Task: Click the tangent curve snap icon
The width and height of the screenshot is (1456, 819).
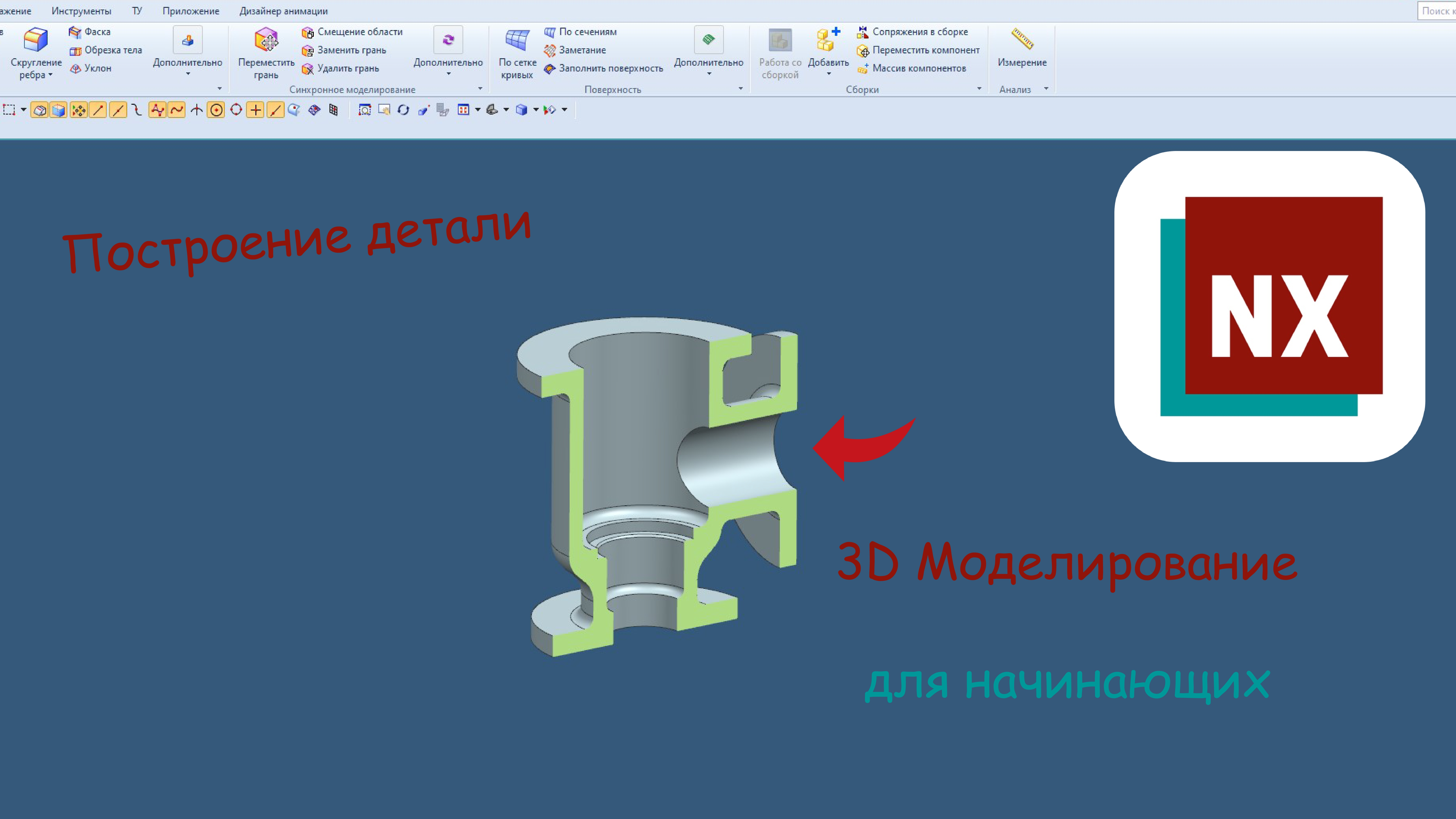Action: 137,110
